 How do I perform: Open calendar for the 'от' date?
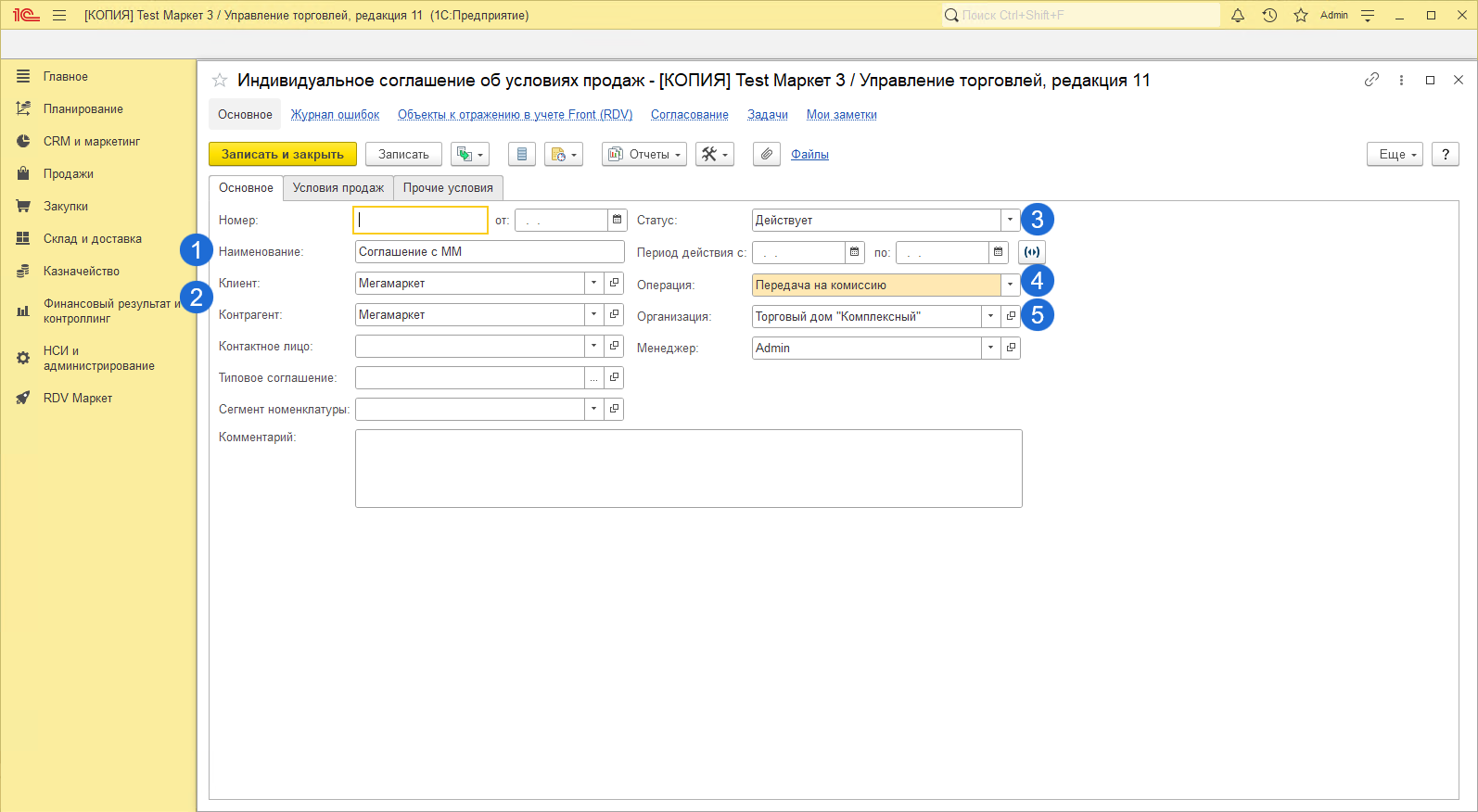(617, 220)
